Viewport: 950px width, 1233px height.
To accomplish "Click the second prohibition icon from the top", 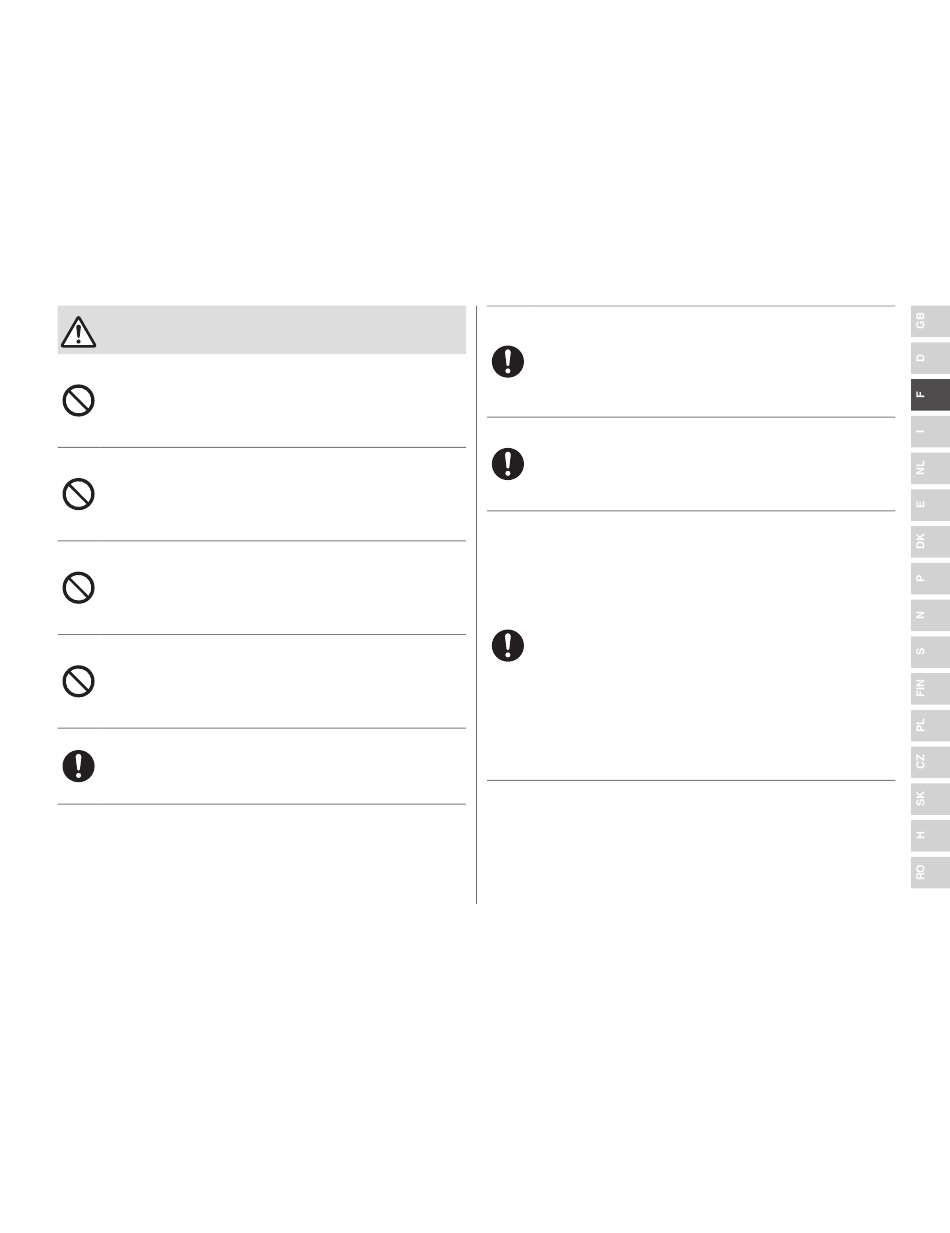I will pyautogui.click(x=79, y=495).
